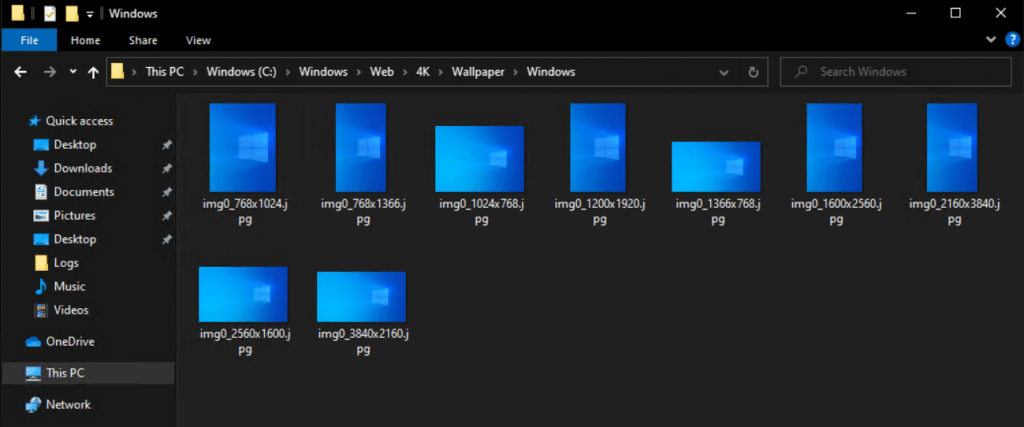
Task: Select the img0_1024x768.jpg thumbnail
Action: pos(479,159)
